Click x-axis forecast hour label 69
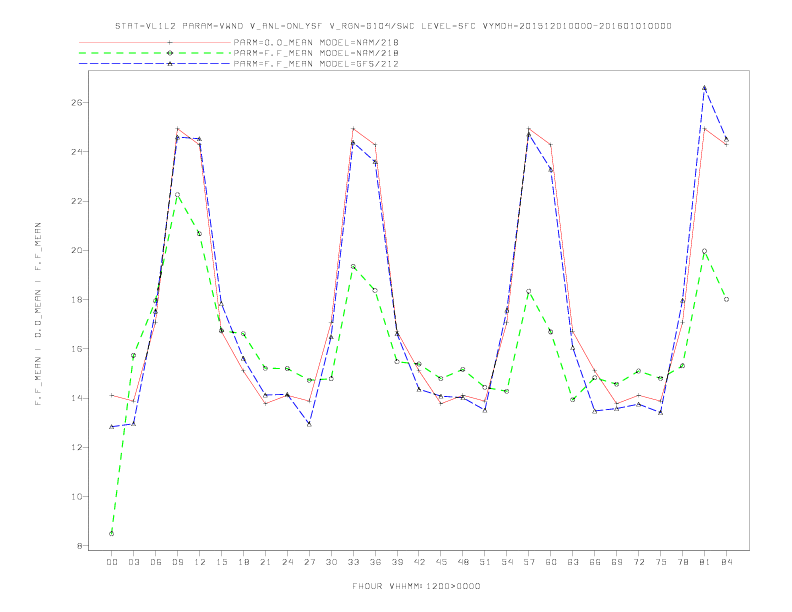This screenshot has width=792, height=612. click(617, 562)
